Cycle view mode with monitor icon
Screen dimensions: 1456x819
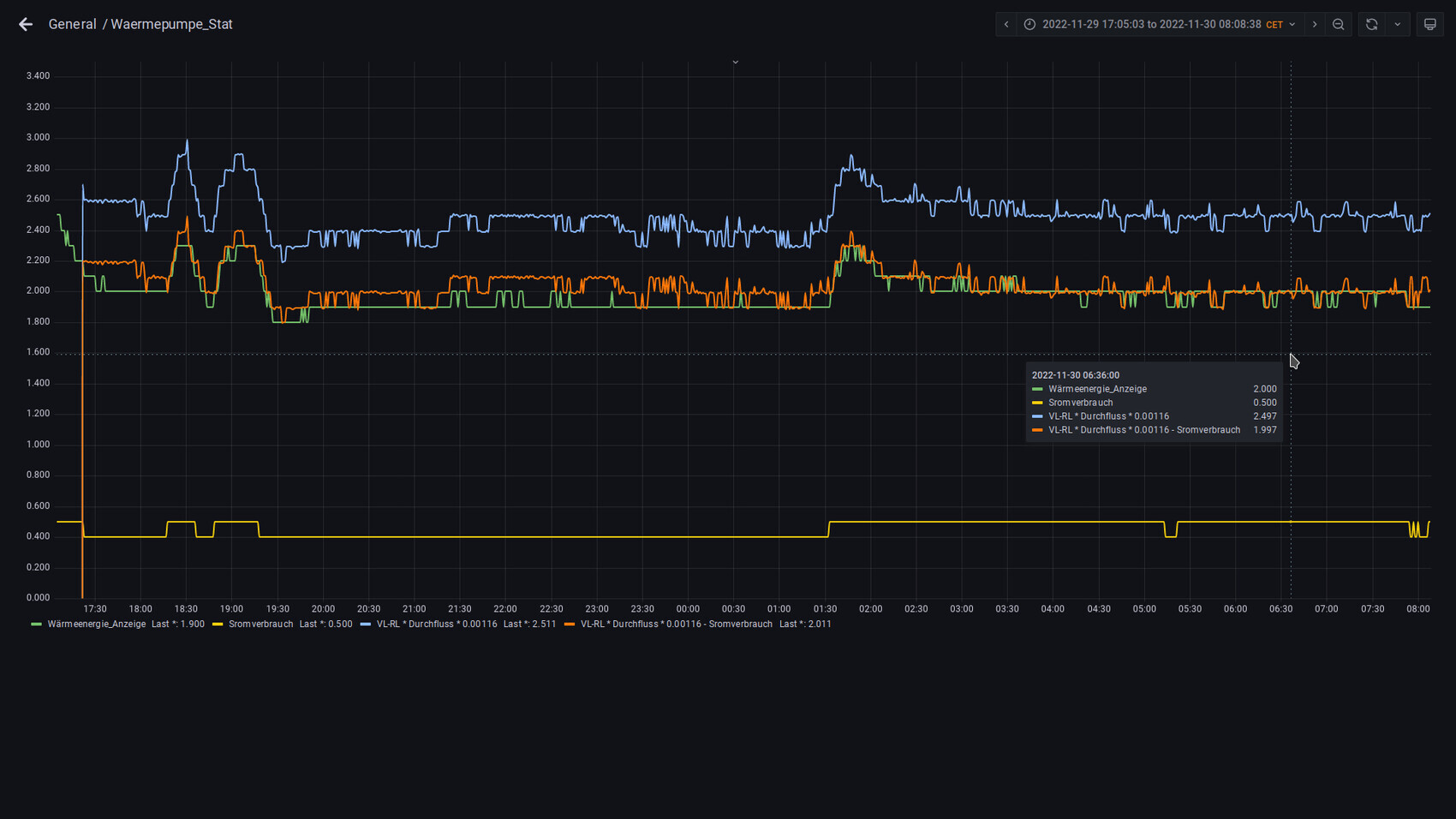pos(1429,24)
